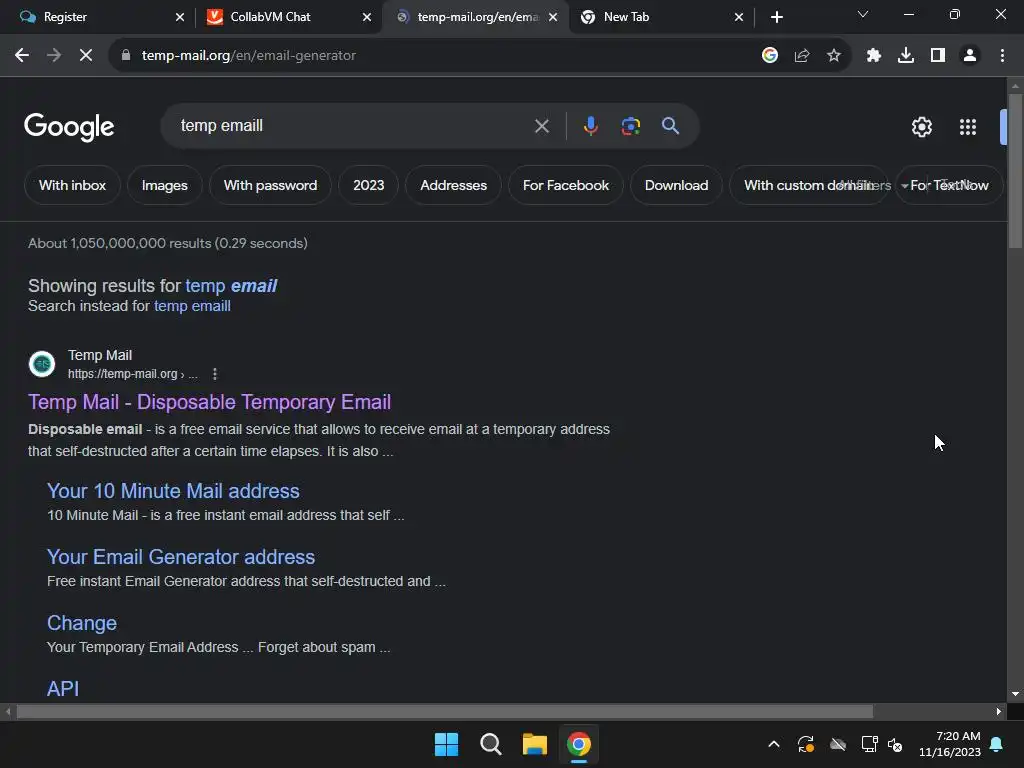
Task: Click the Google icon in address bar
Action: 770,56
